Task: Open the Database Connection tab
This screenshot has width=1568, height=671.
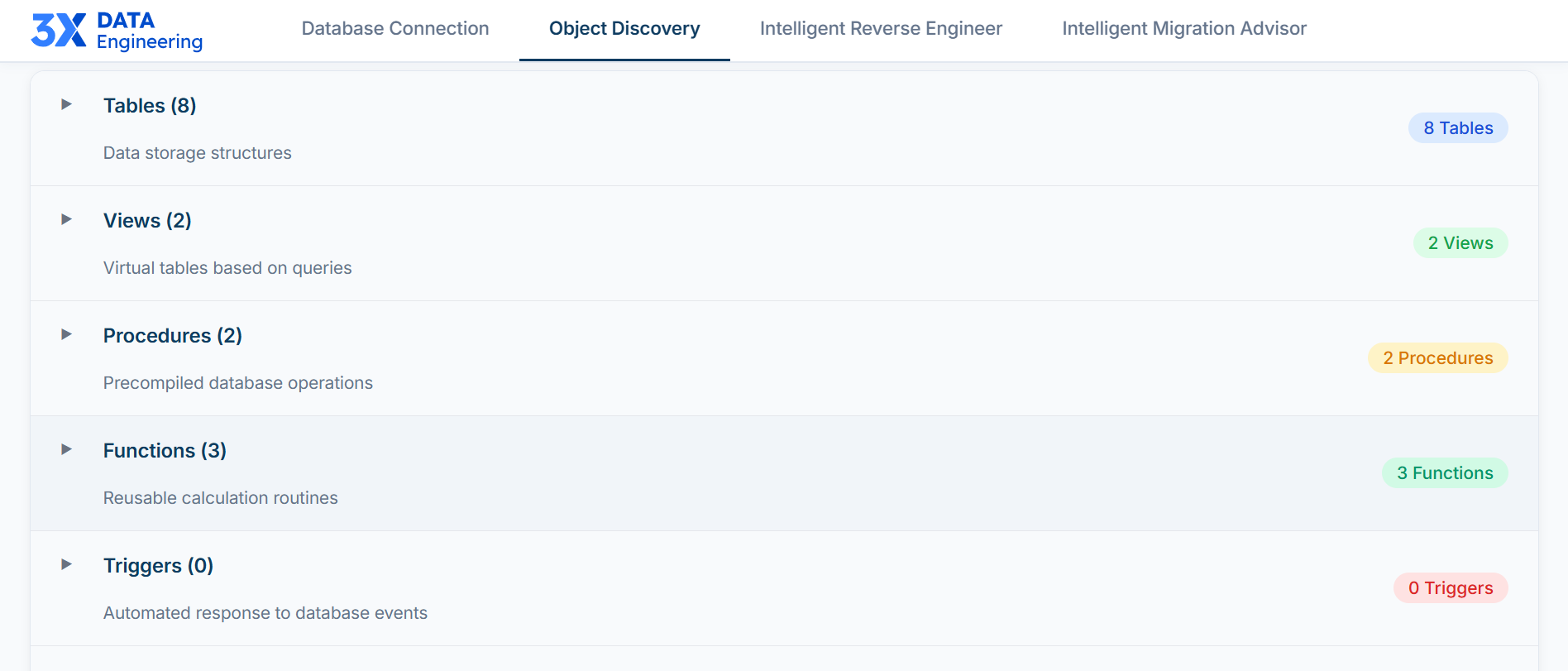Action: pos(395,29)
